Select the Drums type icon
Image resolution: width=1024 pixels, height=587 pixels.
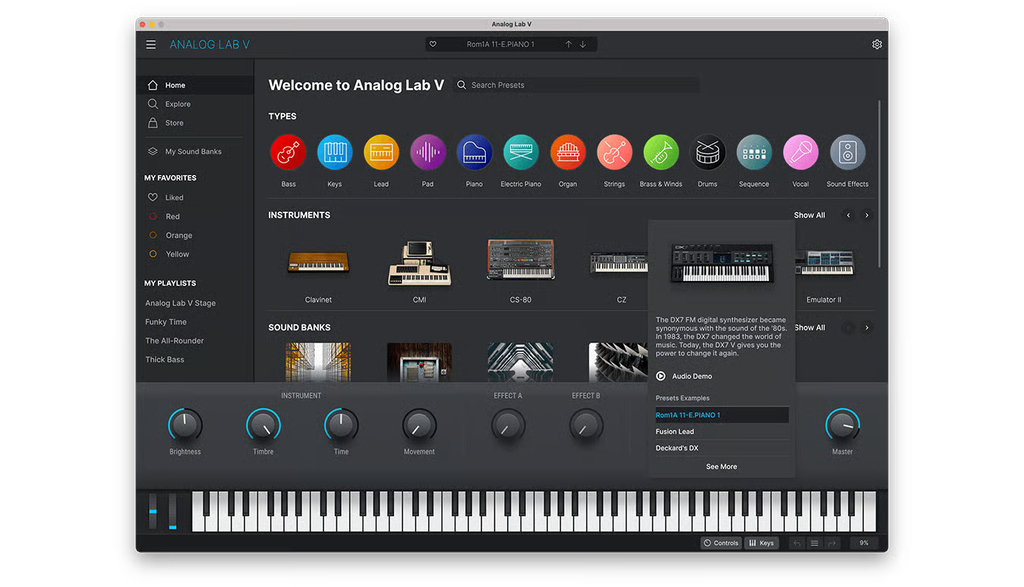click(707, 153)
